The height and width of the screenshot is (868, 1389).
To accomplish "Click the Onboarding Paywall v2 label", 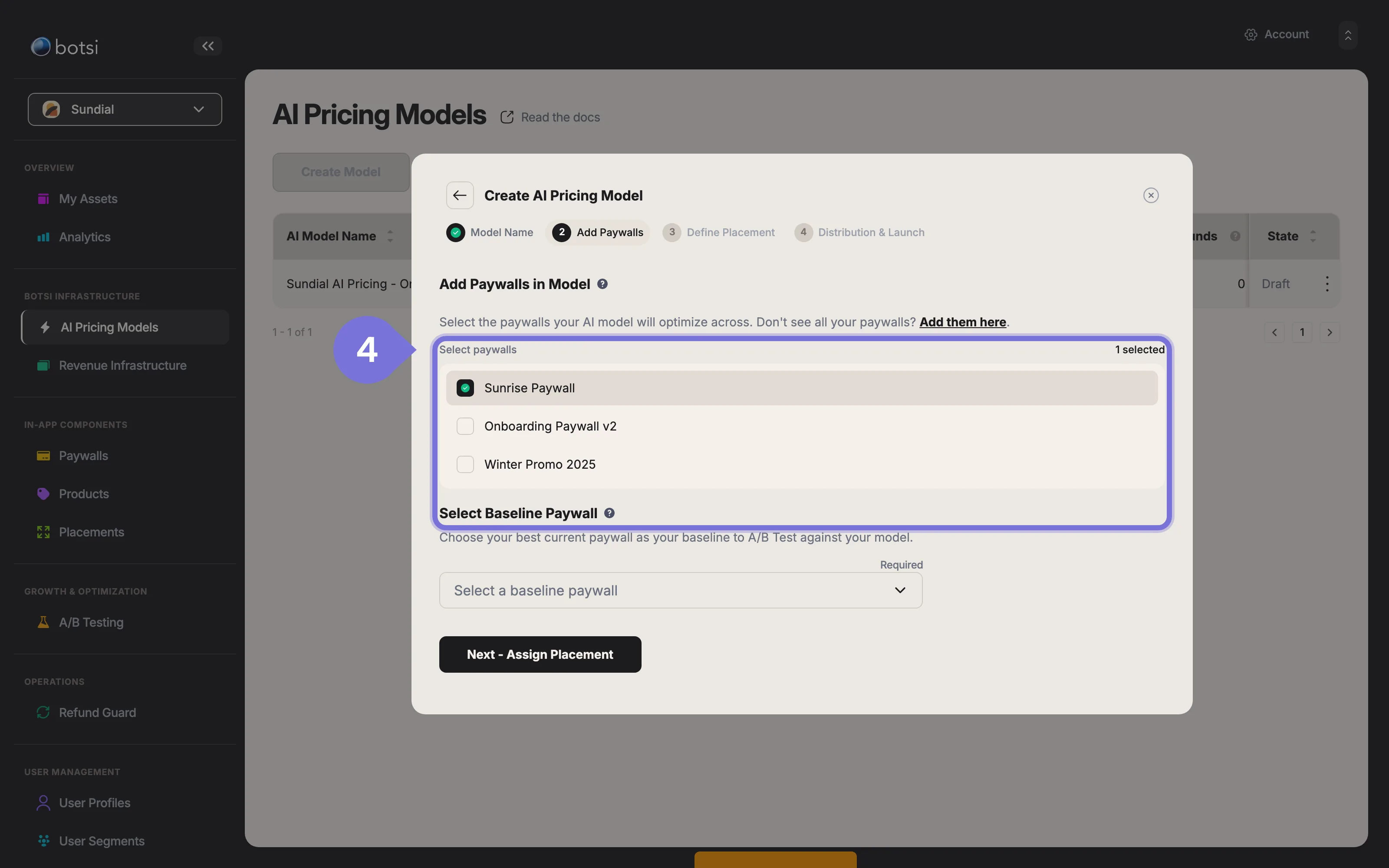I will click(550, 426).
